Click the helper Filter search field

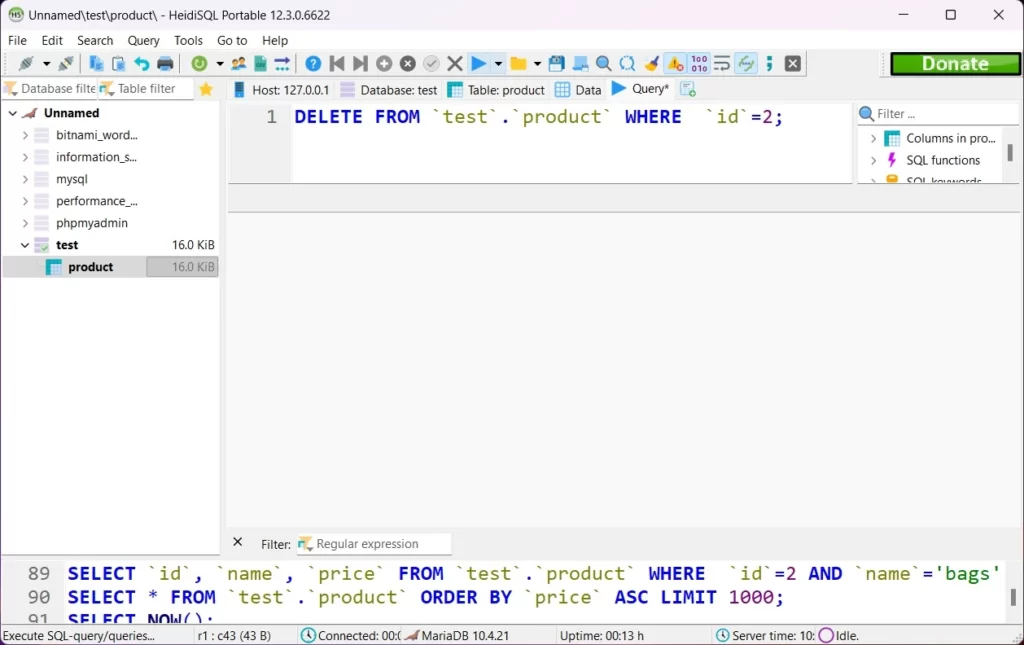pos(938,114)
